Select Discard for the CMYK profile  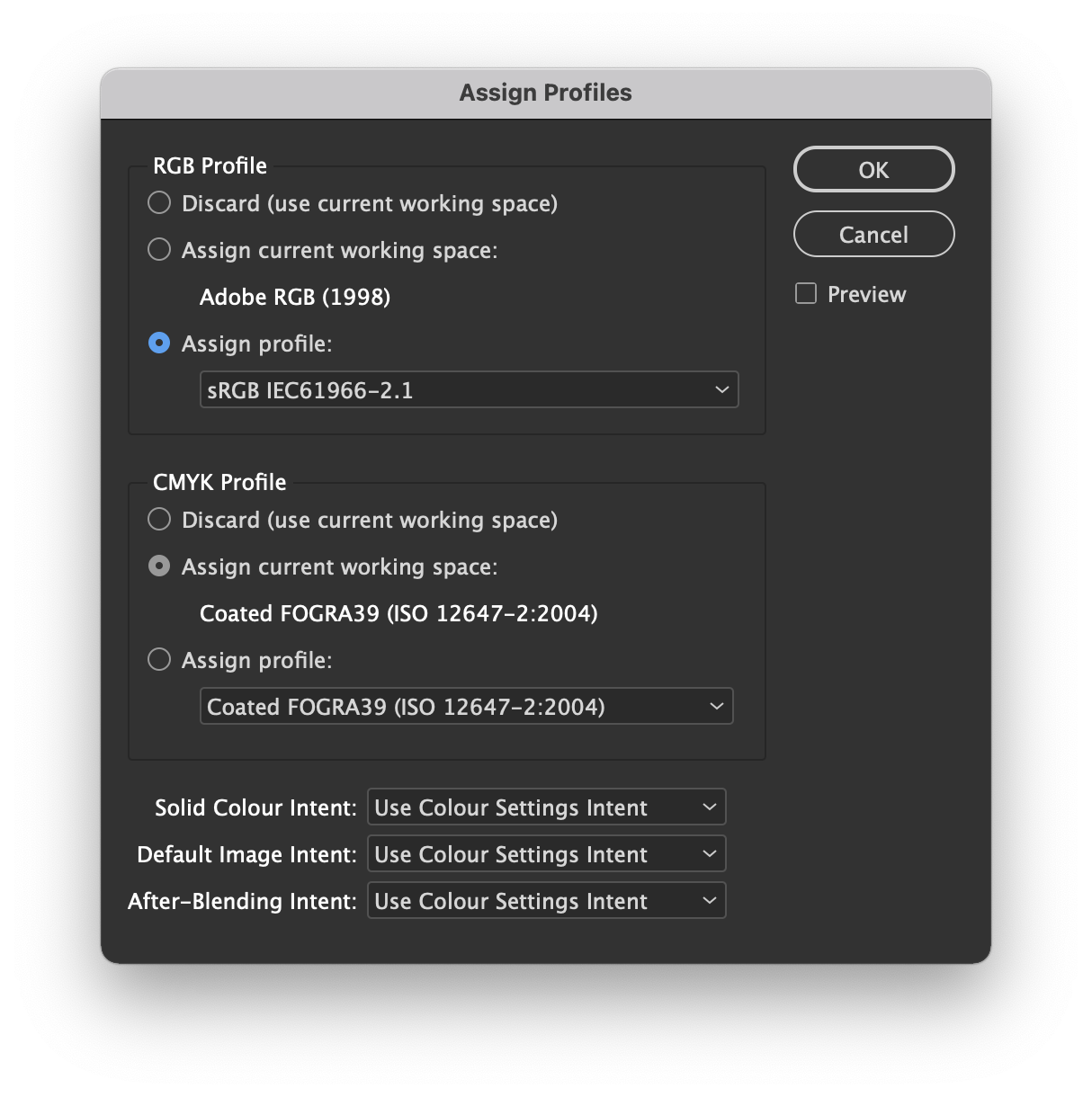(x=159, y=520)
